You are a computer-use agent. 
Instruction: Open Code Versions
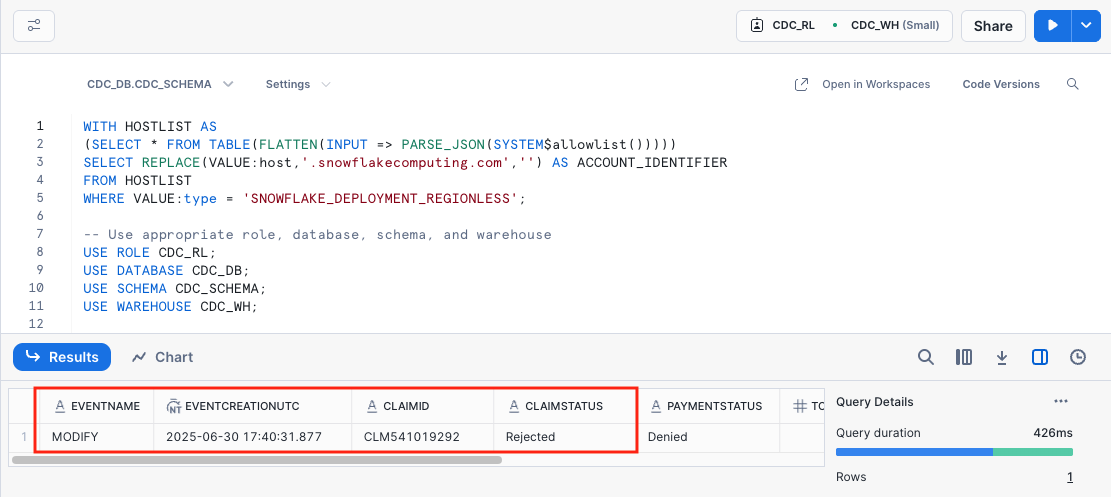pyautogui.click(x=1001, y=84)
